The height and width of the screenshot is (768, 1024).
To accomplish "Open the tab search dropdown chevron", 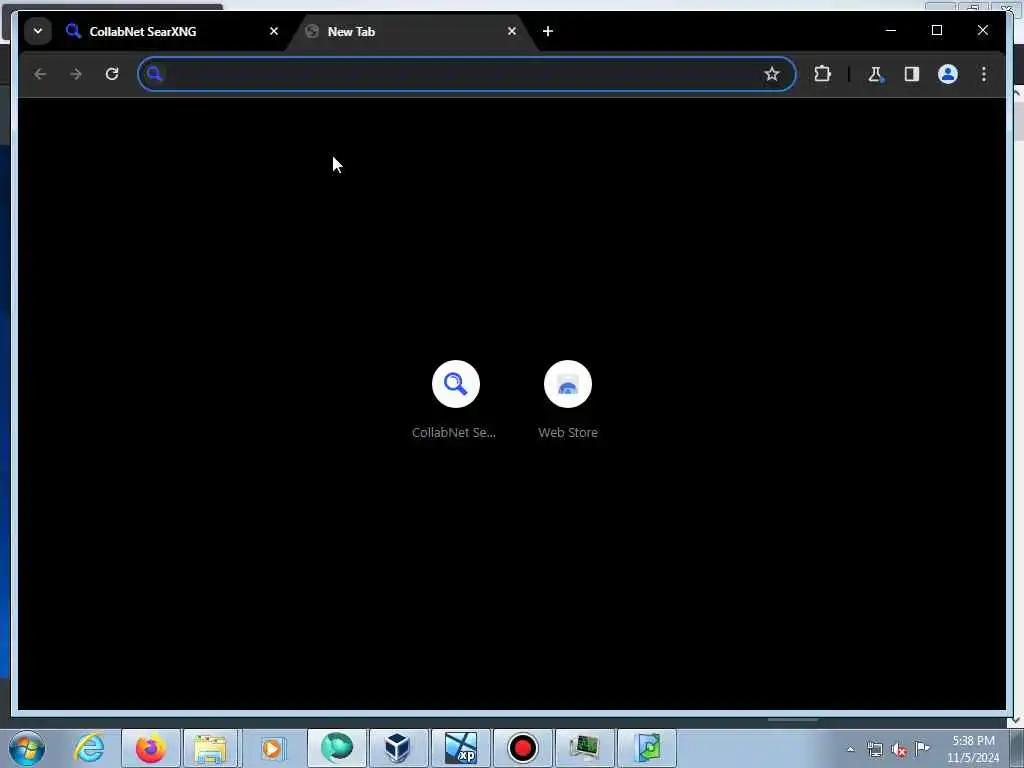I will [38, 31].
